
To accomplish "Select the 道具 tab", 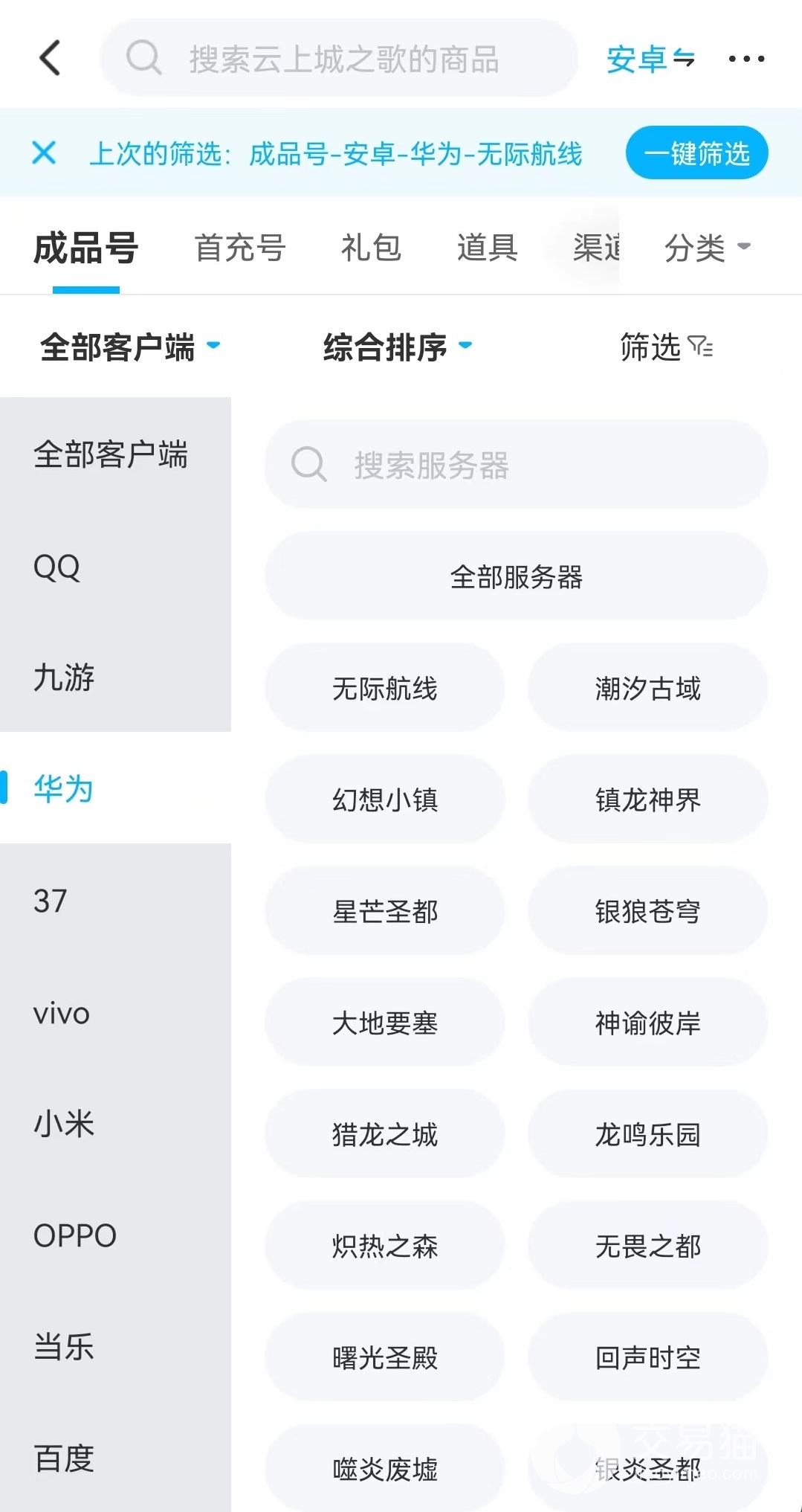I will (487, 248).
